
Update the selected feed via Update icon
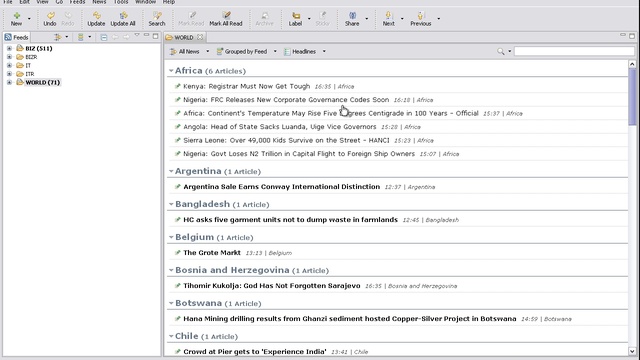coord(96,16)
